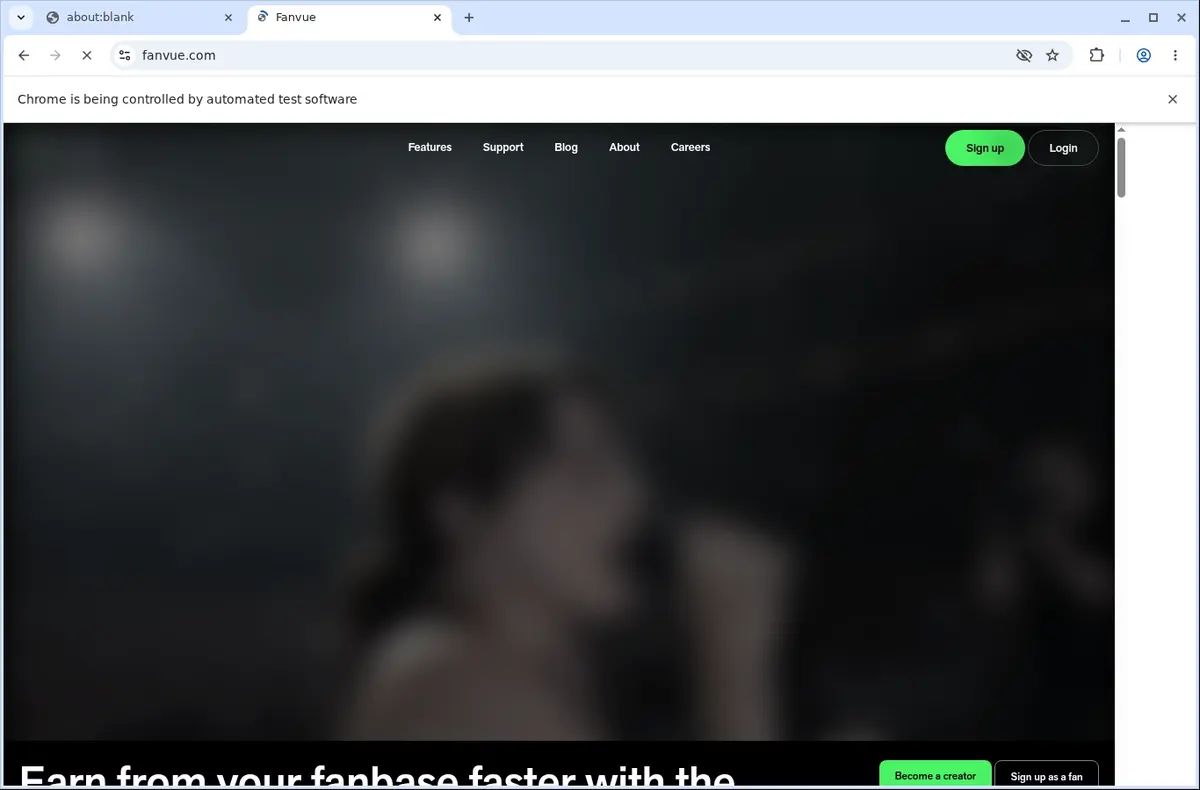Viewport: 1200px width, 790px height.
Task: Click Sign up as a fan button
Action: pos(1046,775)
